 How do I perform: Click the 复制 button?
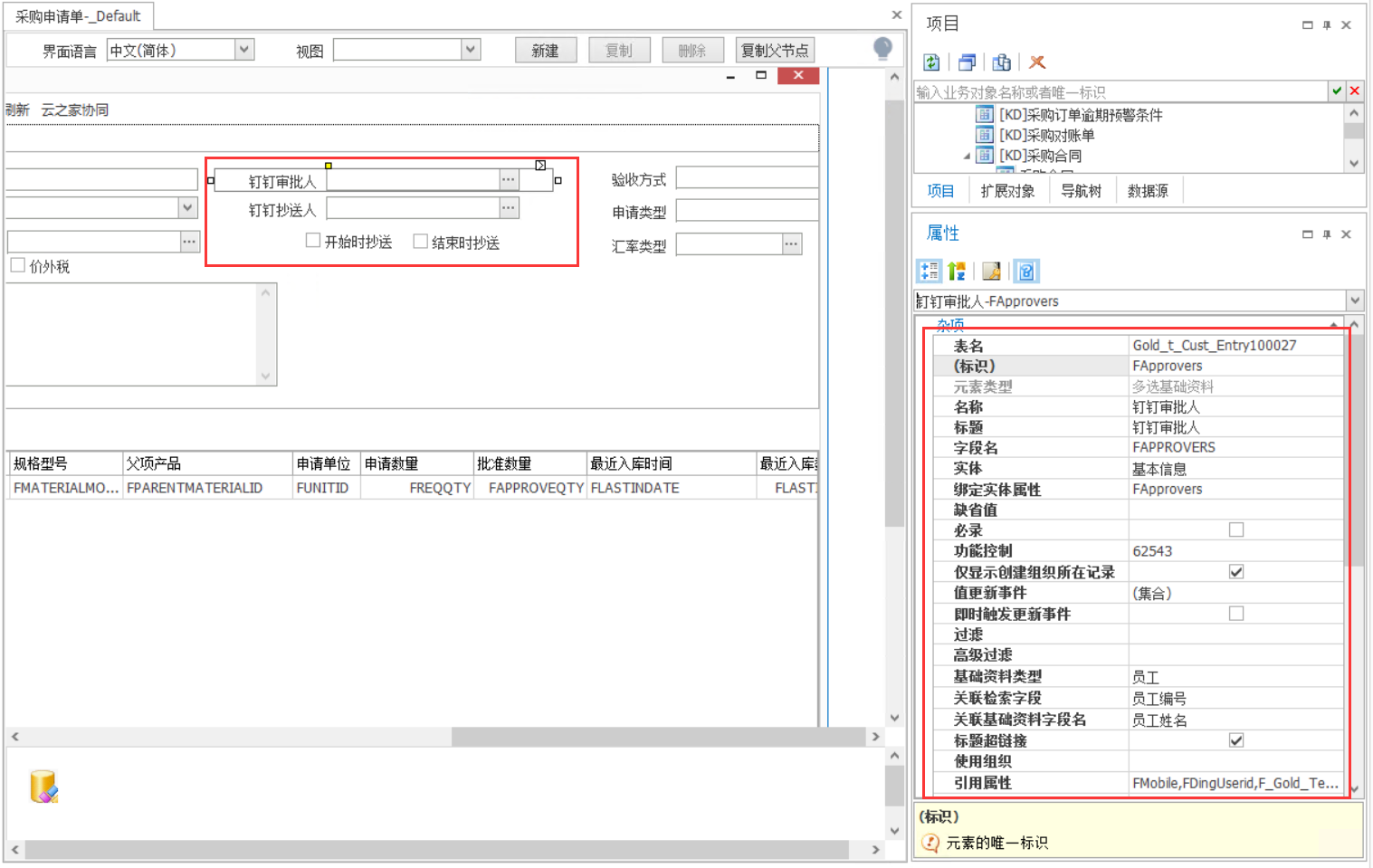pos(619,50)
